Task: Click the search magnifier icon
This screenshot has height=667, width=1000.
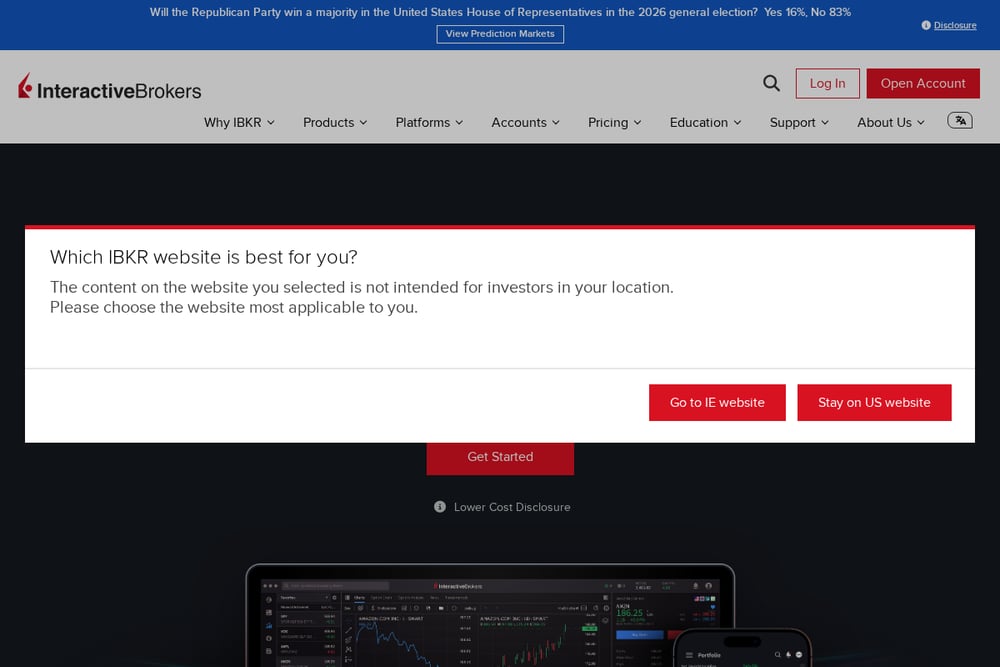Action: [x=771, y=83]
